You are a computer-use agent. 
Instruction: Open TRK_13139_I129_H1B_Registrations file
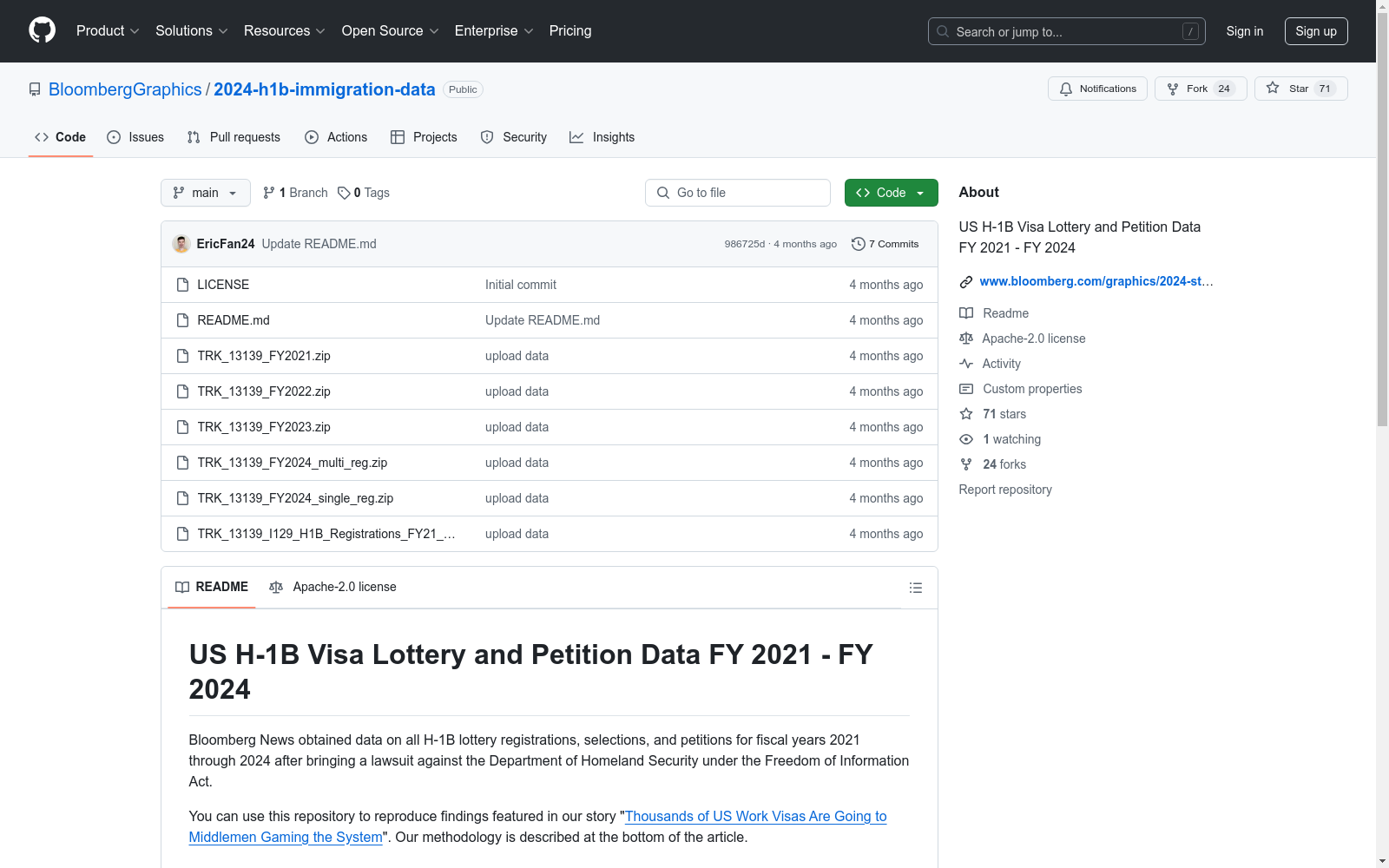pos(326,534)
